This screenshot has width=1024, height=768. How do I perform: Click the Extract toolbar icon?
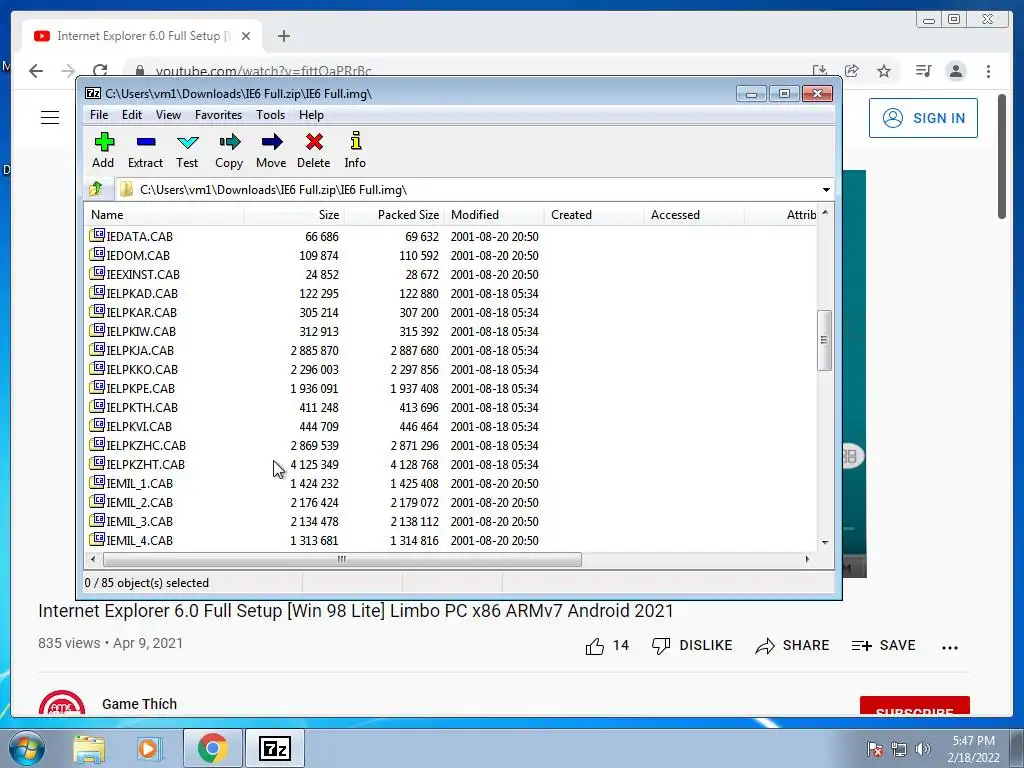pyautogui.click(x=145, y=150)
